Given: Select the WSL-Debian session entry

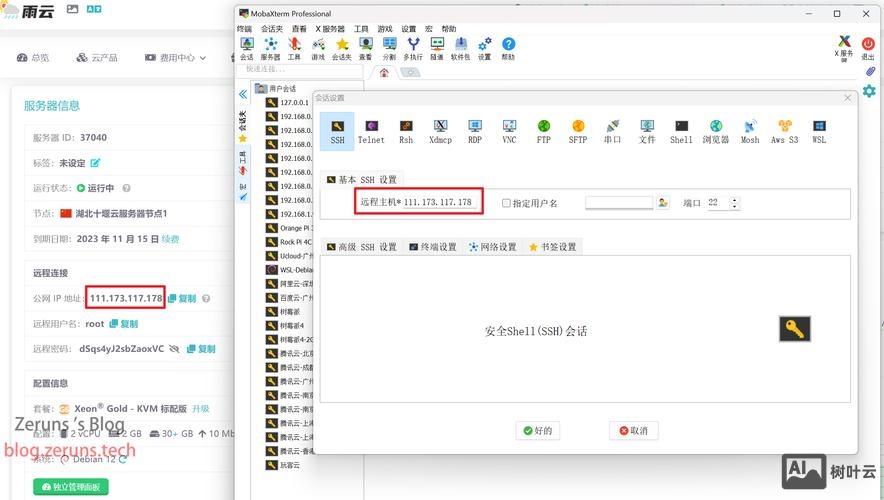Looking at the screenshot, I should (x=289, y=270).
